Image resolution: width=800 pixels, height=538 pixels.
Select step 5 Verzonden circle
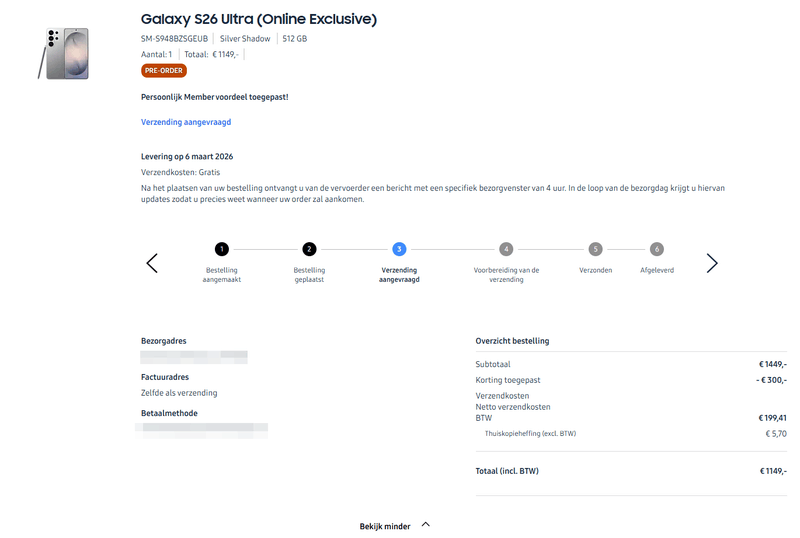coord(595,249)
